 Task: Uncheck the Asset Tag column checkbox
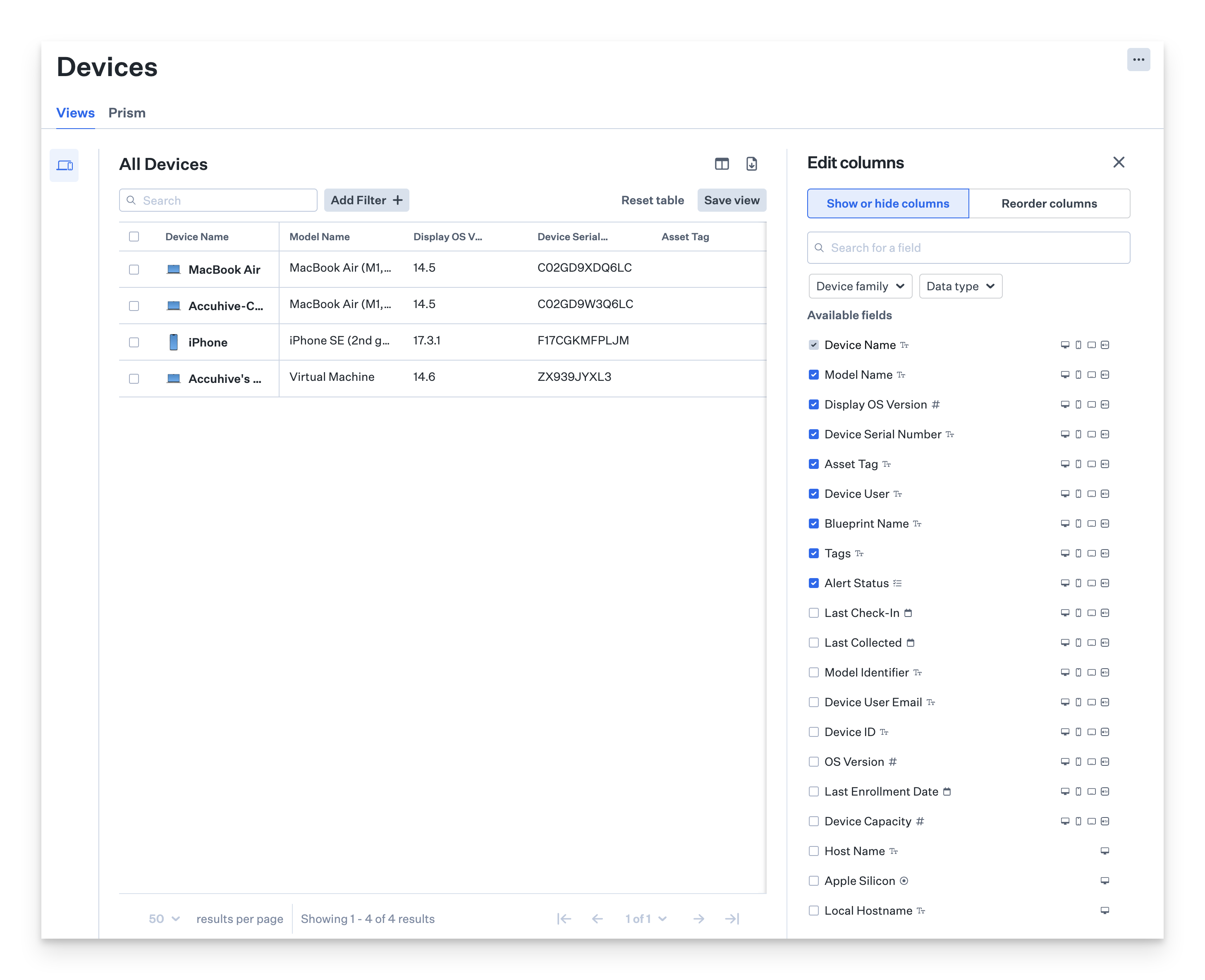pos(813,464)
